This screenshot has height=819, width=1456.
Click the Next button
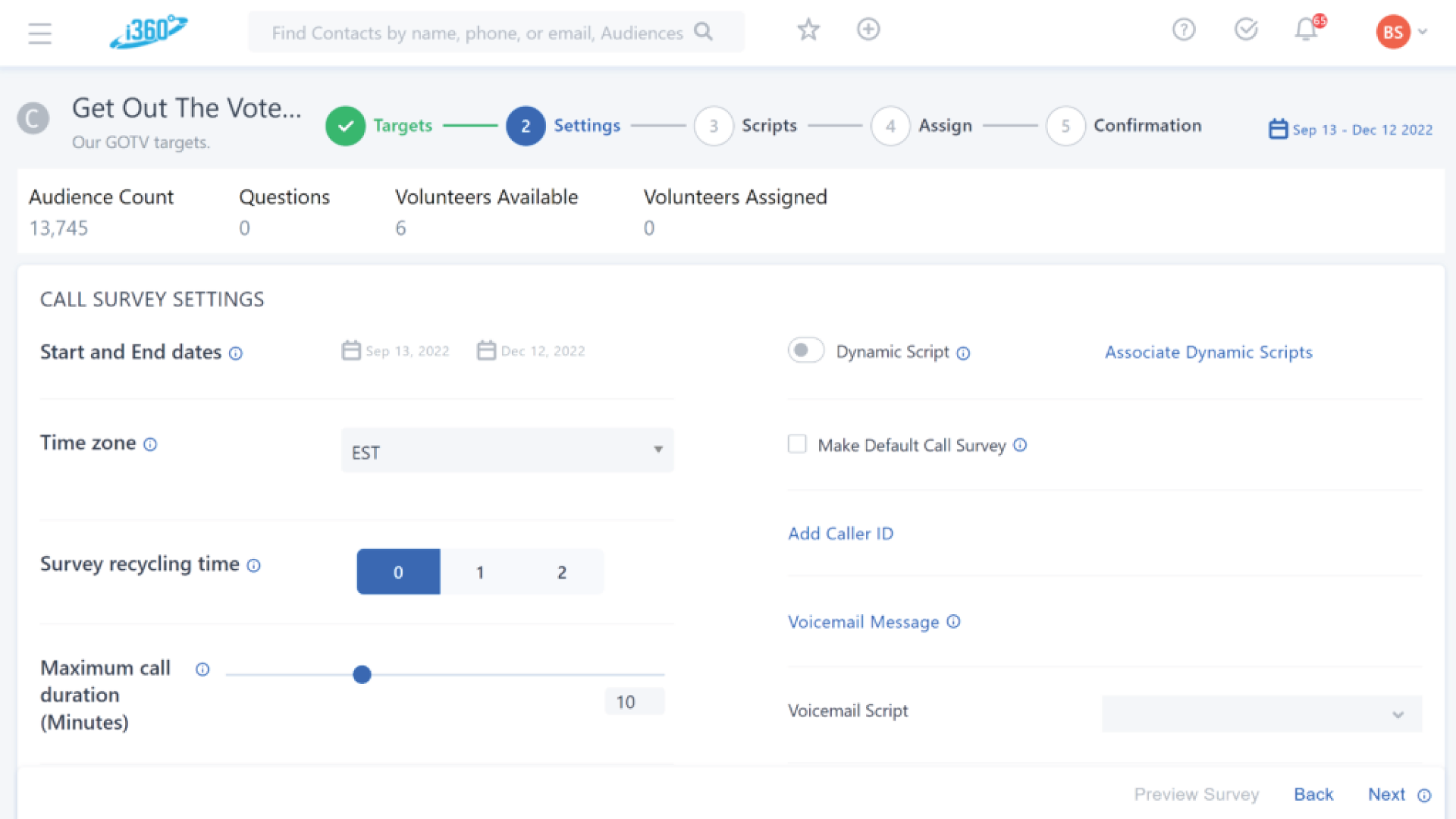point(1386,794)
